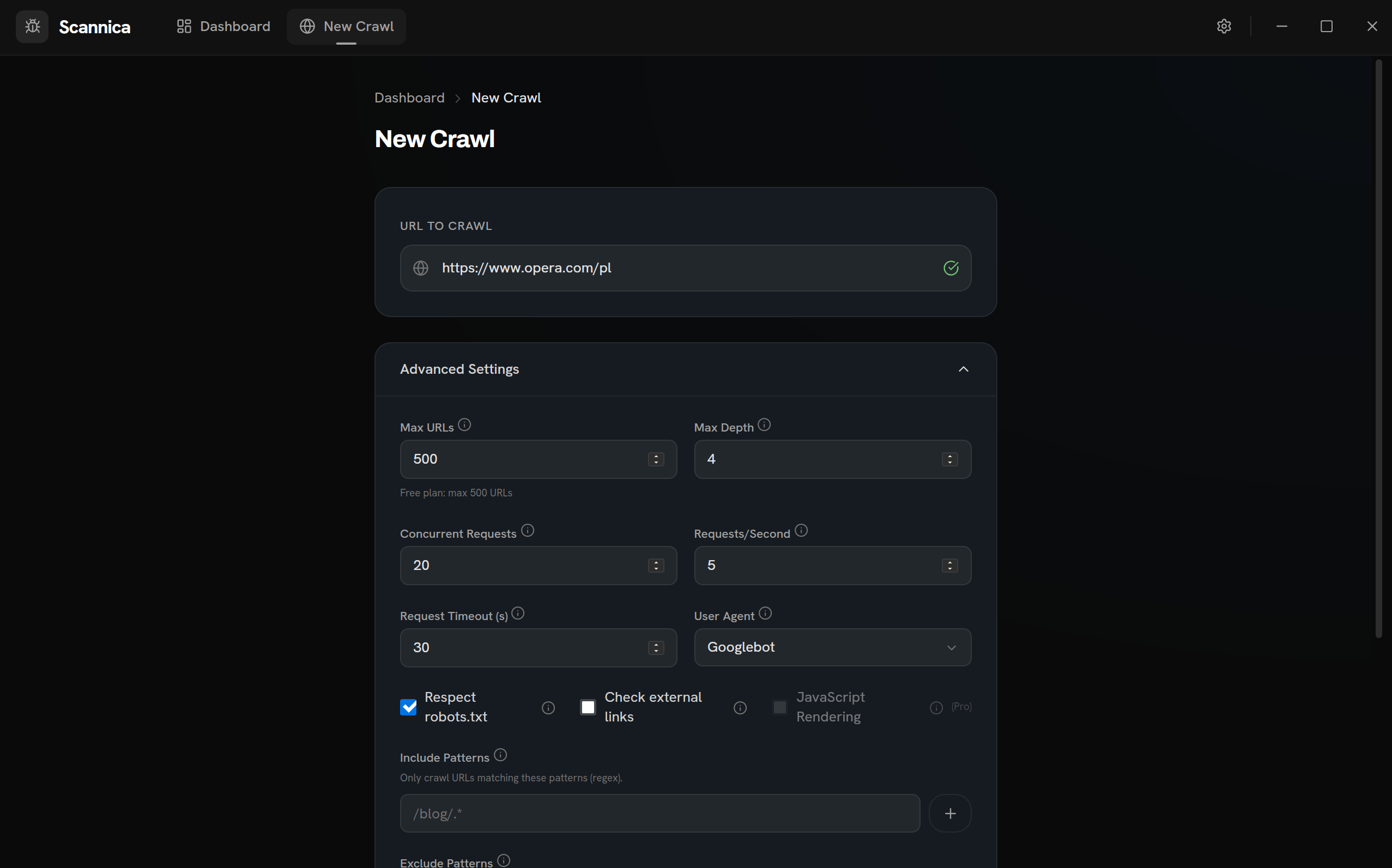Image resolution: width=1392 pixels, height=868 pixels.
Task: Expand the Exclude Patterns info tooltip
Action: (503, 859)
